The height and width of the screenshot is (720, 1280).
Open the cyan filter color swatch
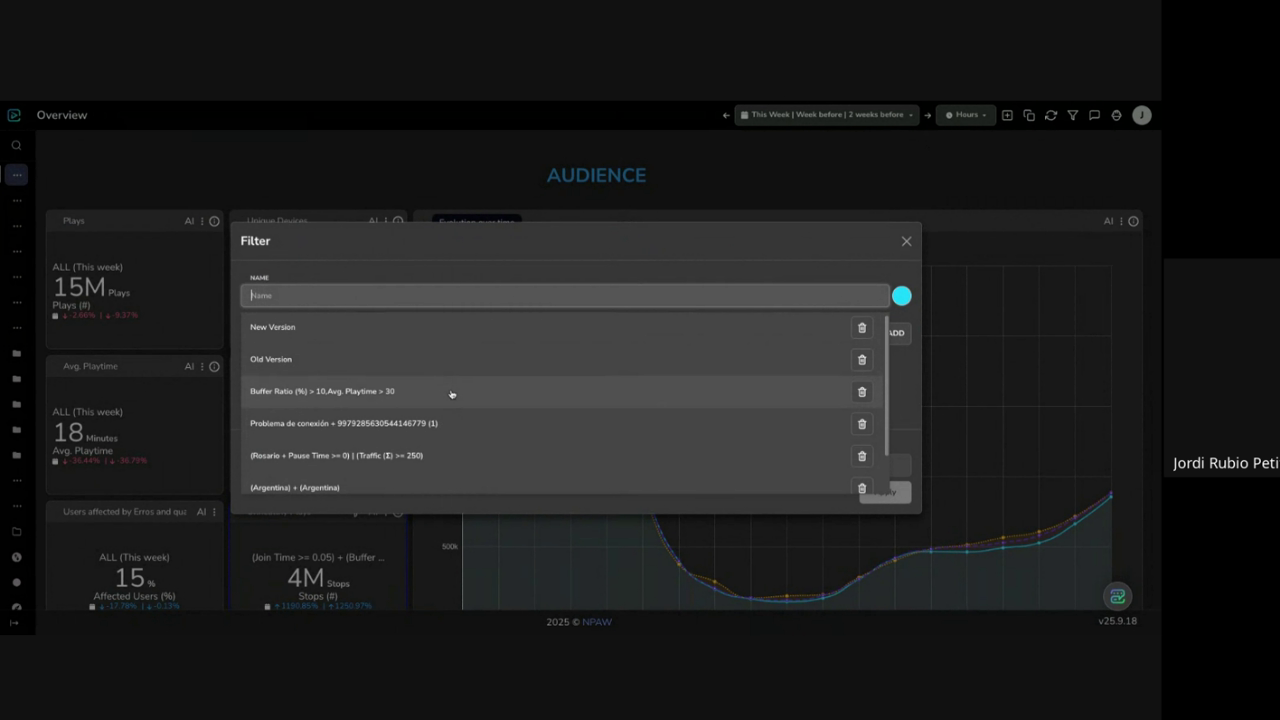click(902, 296)
